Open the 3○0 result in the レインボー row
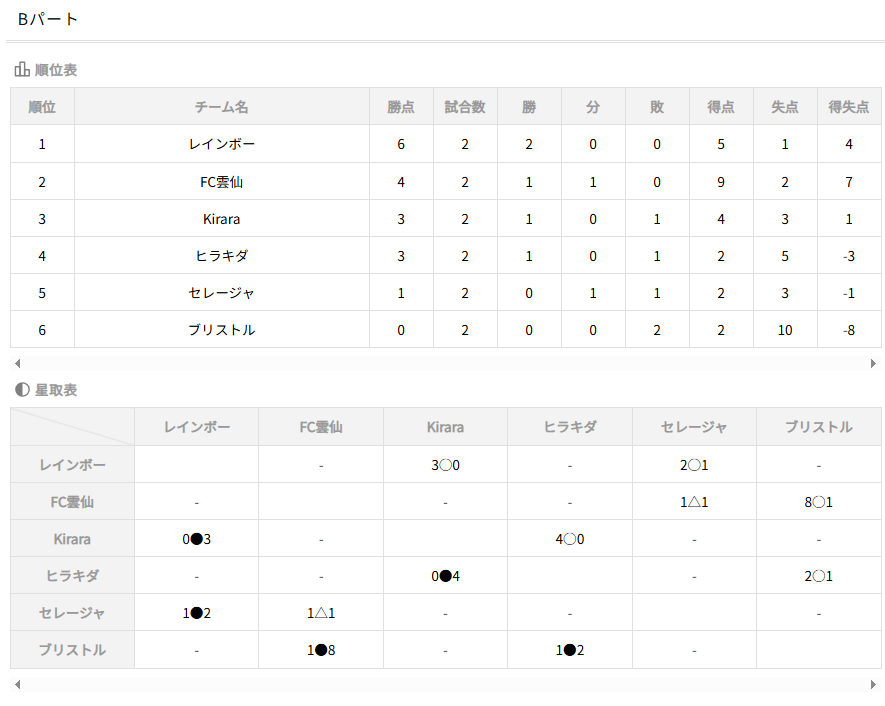This screenshot has height=706, width=885. [x=445, y=465]
